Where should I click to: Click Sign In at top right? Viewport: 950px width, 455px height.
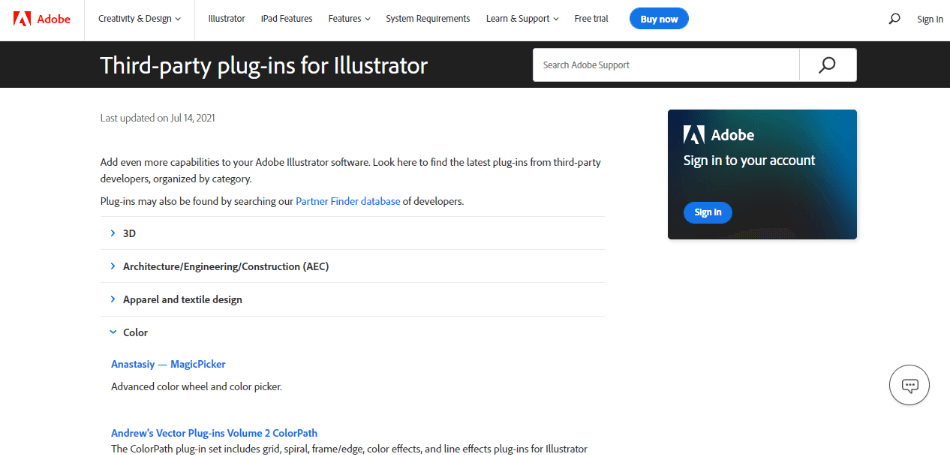929,19
